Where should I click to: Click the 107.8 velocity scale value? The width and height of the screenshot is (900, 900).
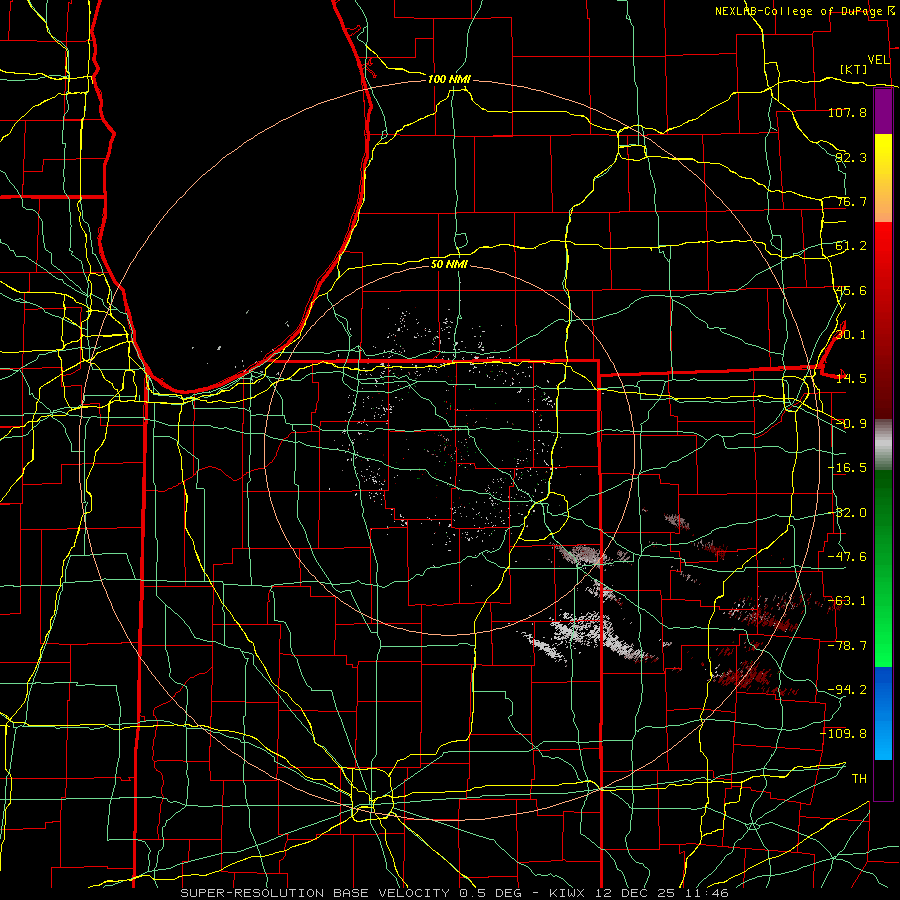click(847, 112)
